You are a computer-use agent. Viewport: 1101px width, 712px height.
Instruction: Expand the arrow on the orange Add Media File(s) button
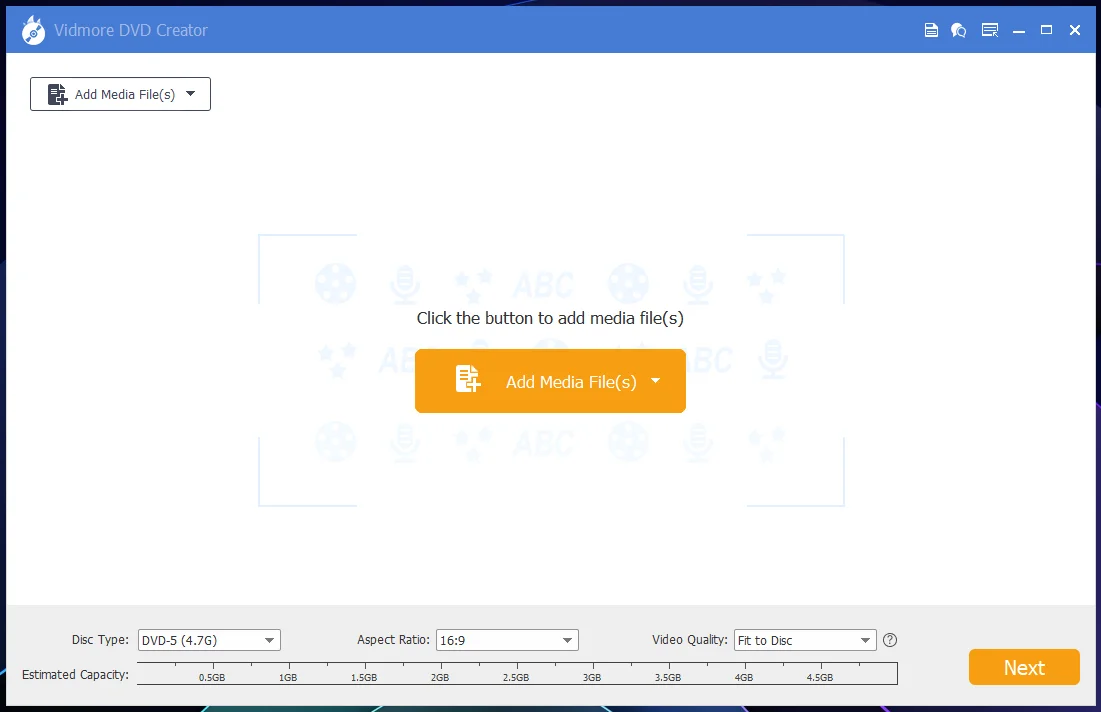[655, 381]
